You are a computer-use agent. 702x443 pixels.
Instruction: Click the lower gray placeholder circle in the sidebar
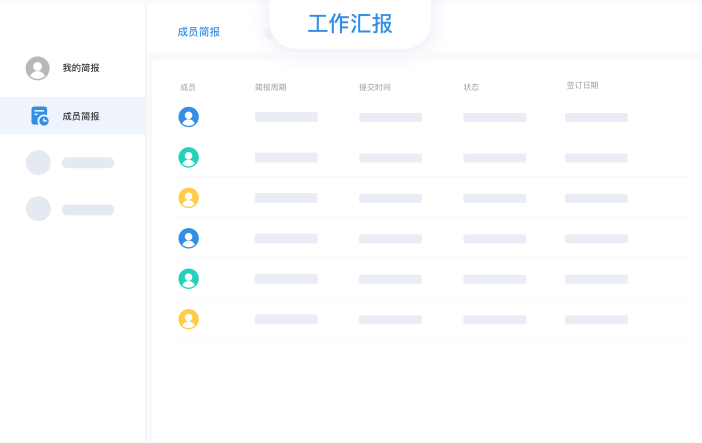[x=38, y=209]
